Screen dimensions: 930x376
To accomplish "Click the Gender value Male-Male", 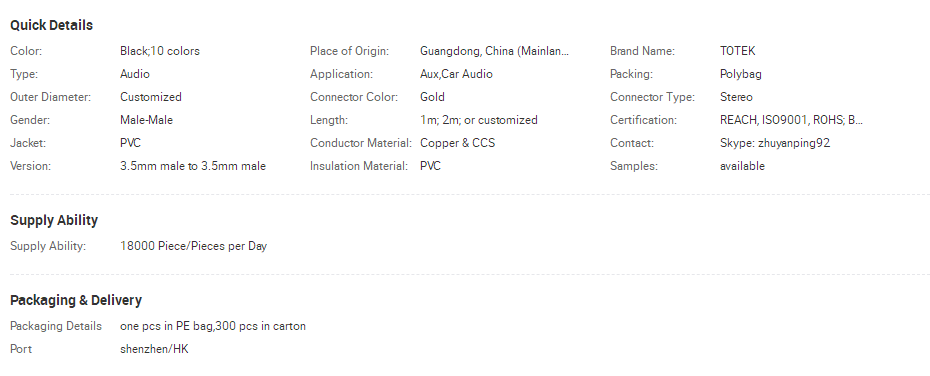I will pos(146,120).
